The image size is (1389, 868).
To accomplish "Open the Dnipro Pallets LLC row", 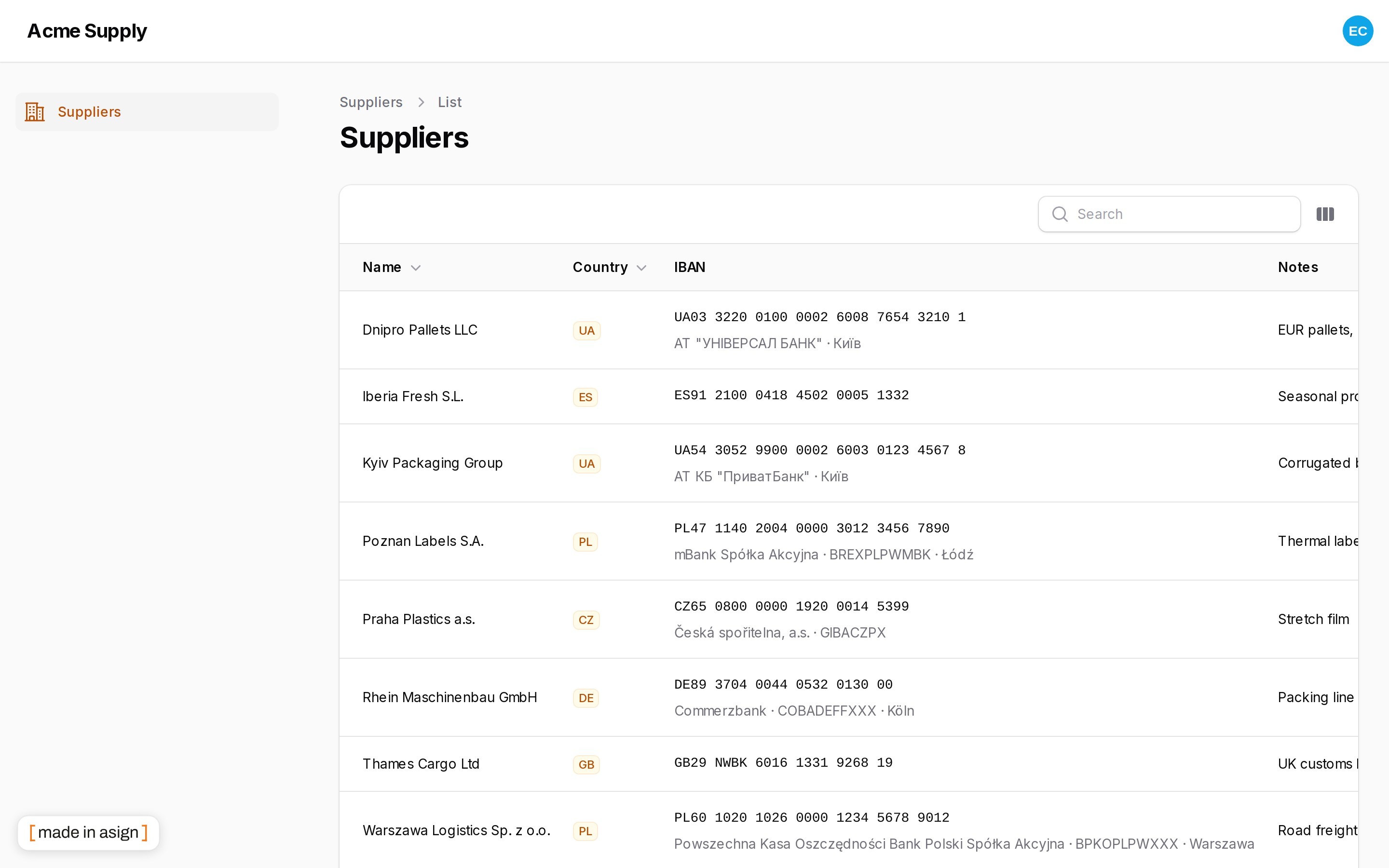I will pyautogui.click(x=848, y=330).
